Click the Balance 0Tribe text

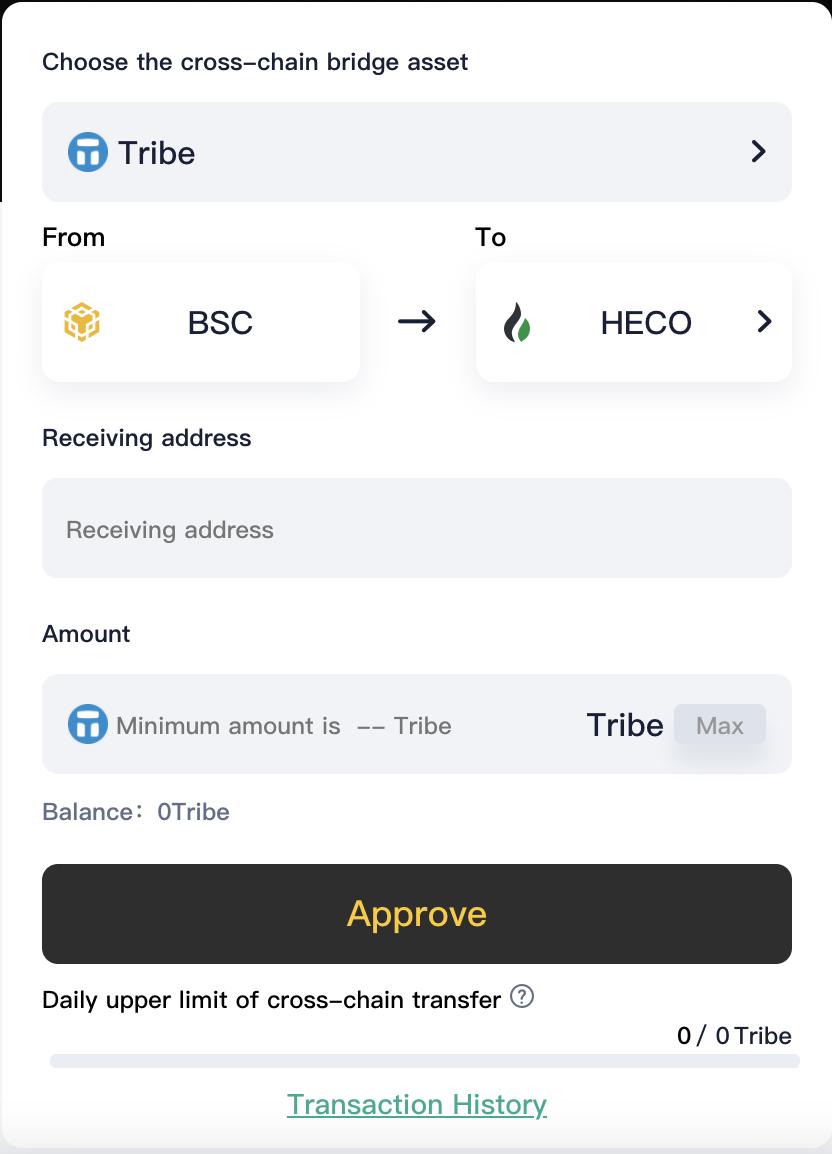(x=136, y=812)
